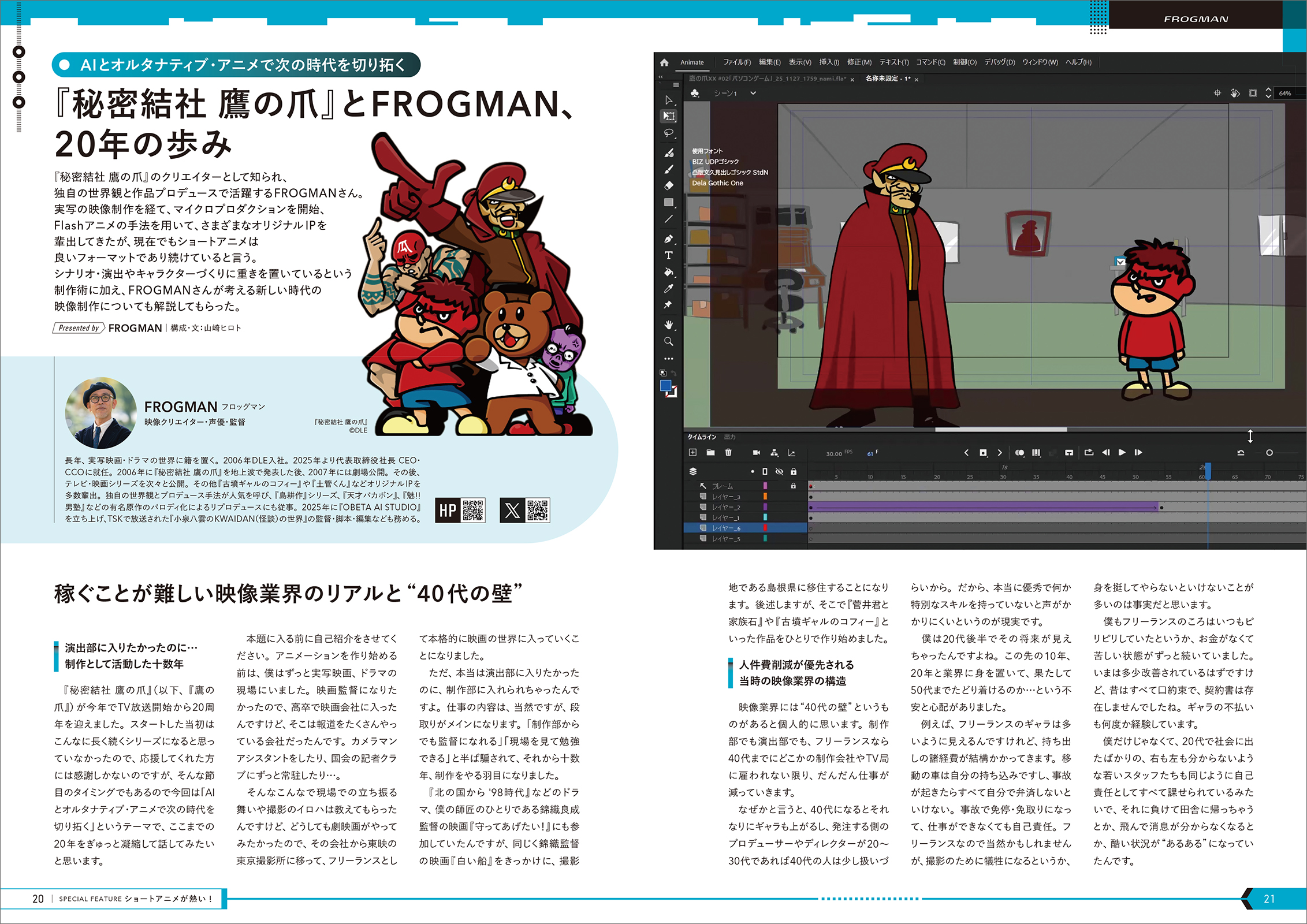The height and width of the screenshot is (924, 1307).
Task: Toggle lock all layers padlock header
Action: click(x=794, y=471)
